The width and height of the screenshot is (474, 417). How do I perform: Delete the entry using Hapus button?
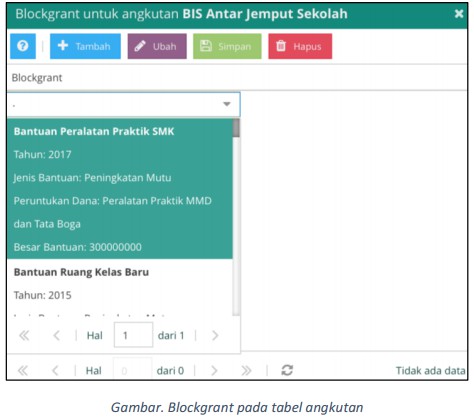pos(300,46)
